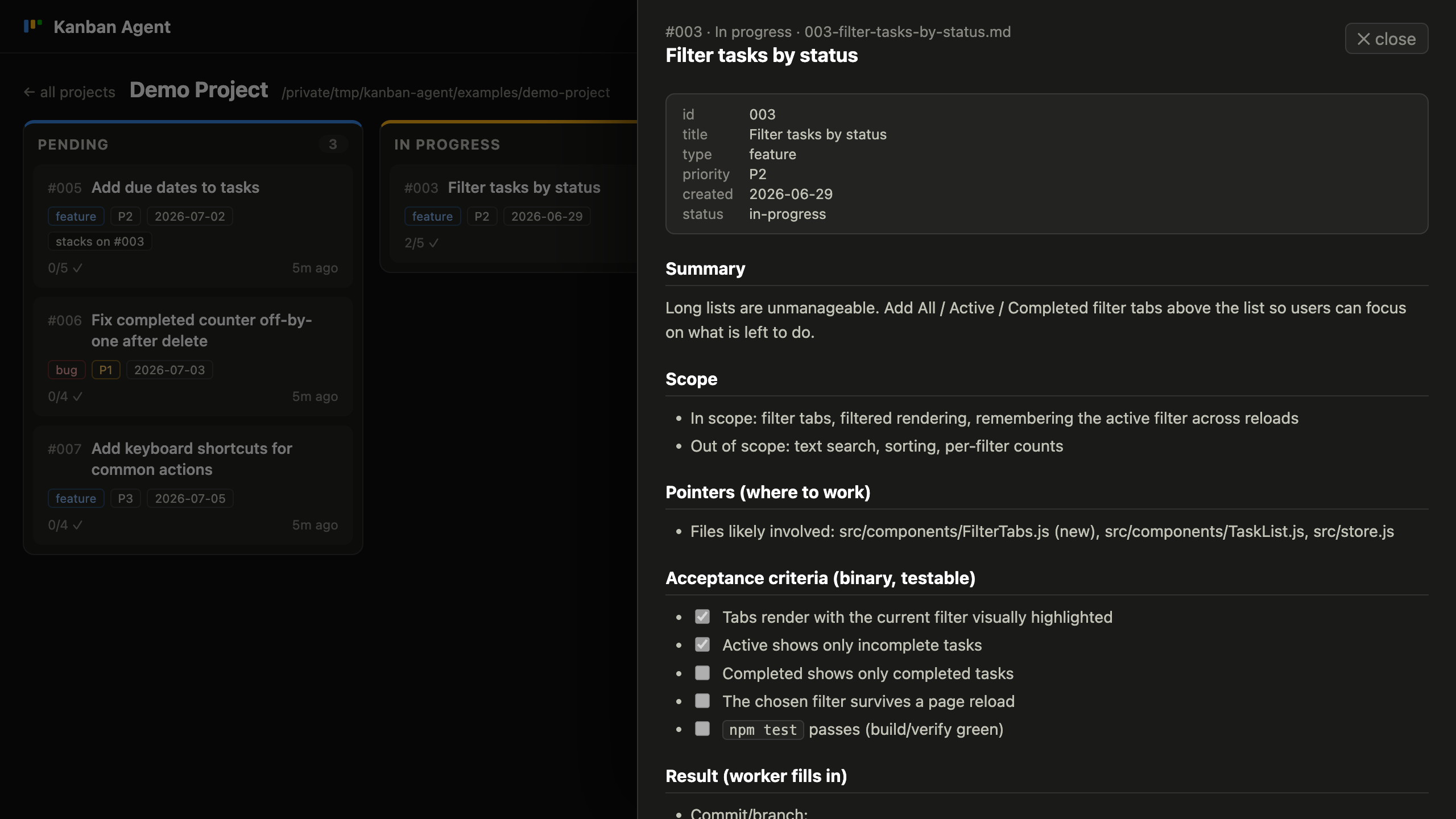Uncheck 'Active shows only incomplete tasks'
This screenshot has width=1456, height=819.
click(x=702, y=645)
